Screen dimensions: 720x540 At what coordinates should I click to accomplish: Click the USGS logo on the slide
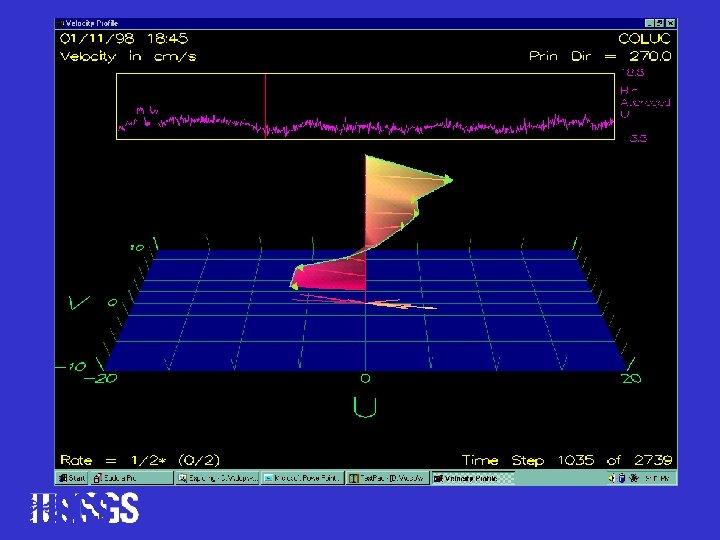pos(84,508)
